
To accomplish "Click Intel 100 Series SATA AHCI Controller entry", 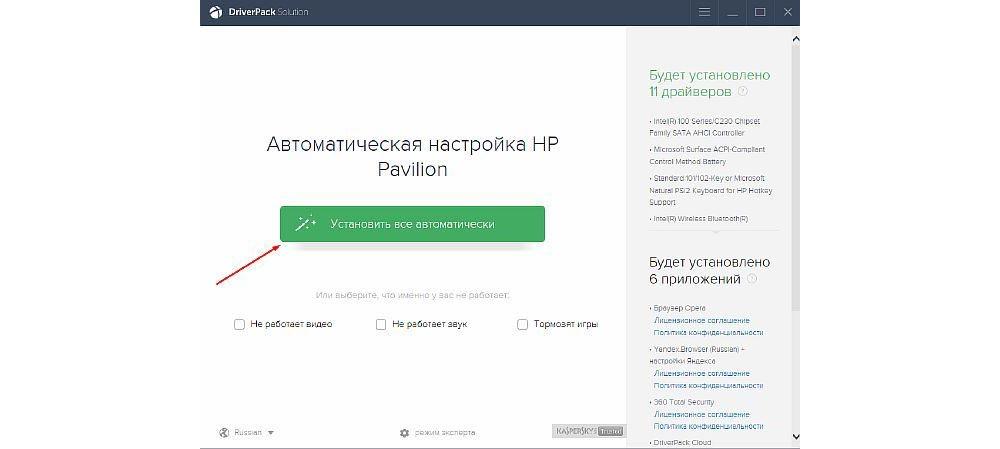I will point(705,127).
